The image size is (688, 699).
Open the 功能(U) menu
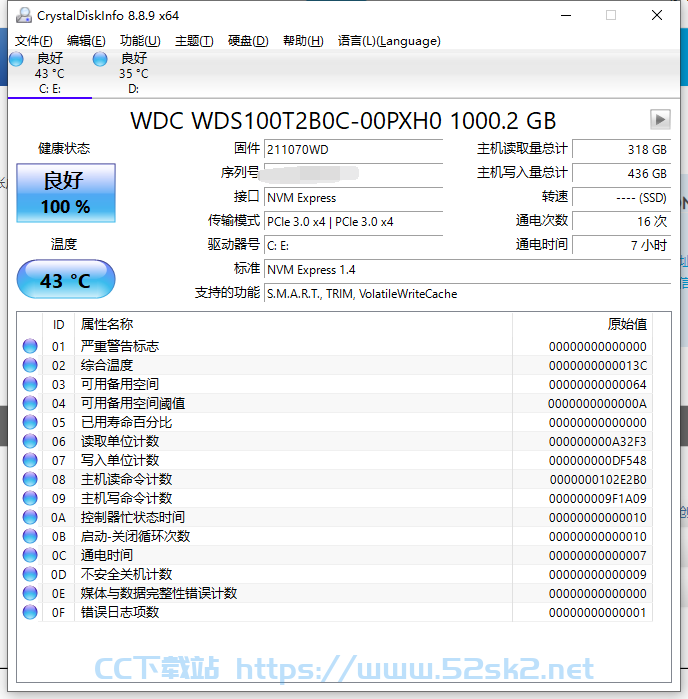point(140,41)
